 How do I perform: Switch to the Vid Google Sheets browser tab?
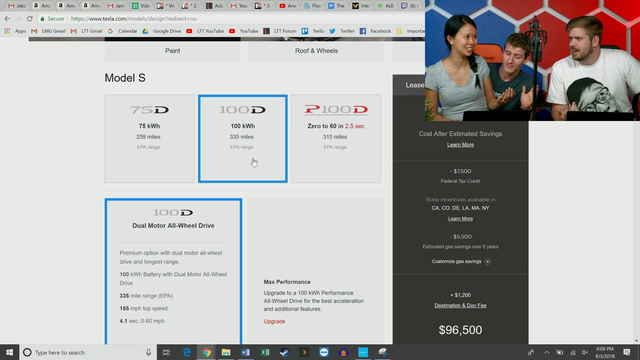pyautogui.click(x=141, y=6)
